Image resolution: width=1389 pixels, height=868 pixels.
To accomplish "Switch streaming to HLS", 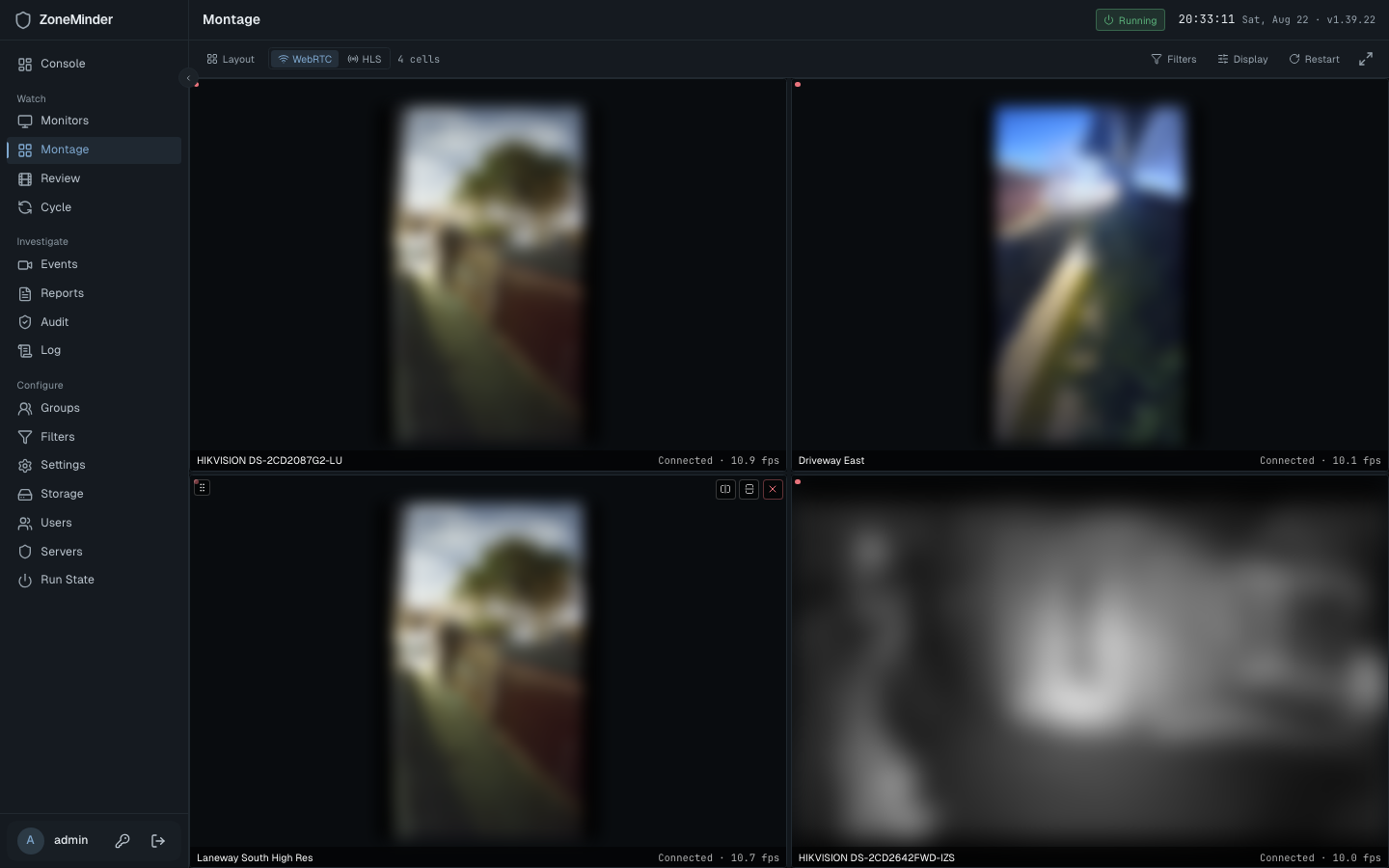I will pyautogui.click(x=365, y=59).
